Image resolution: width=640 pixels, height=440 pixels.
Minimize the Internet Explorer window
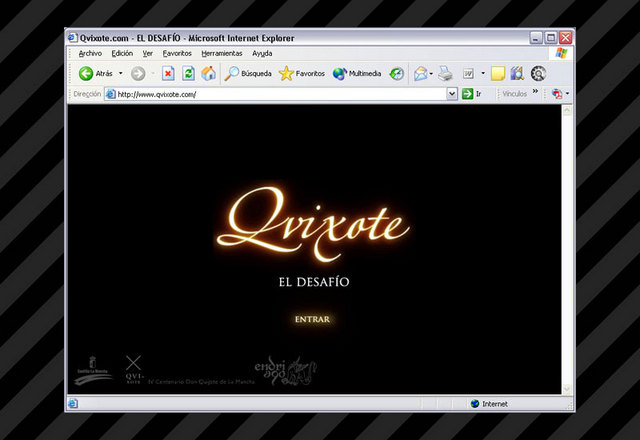(536, 38)
